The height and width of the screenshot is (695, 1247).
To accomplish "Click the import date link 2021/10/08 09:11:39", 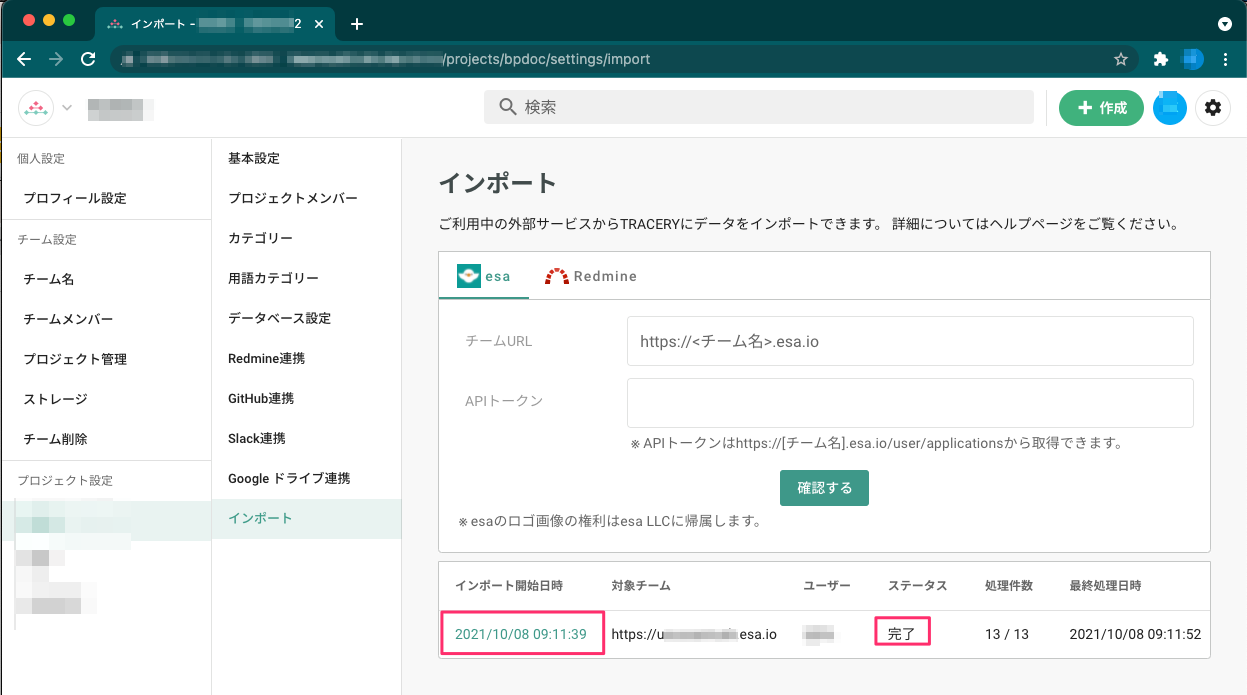I will point(522,633).
